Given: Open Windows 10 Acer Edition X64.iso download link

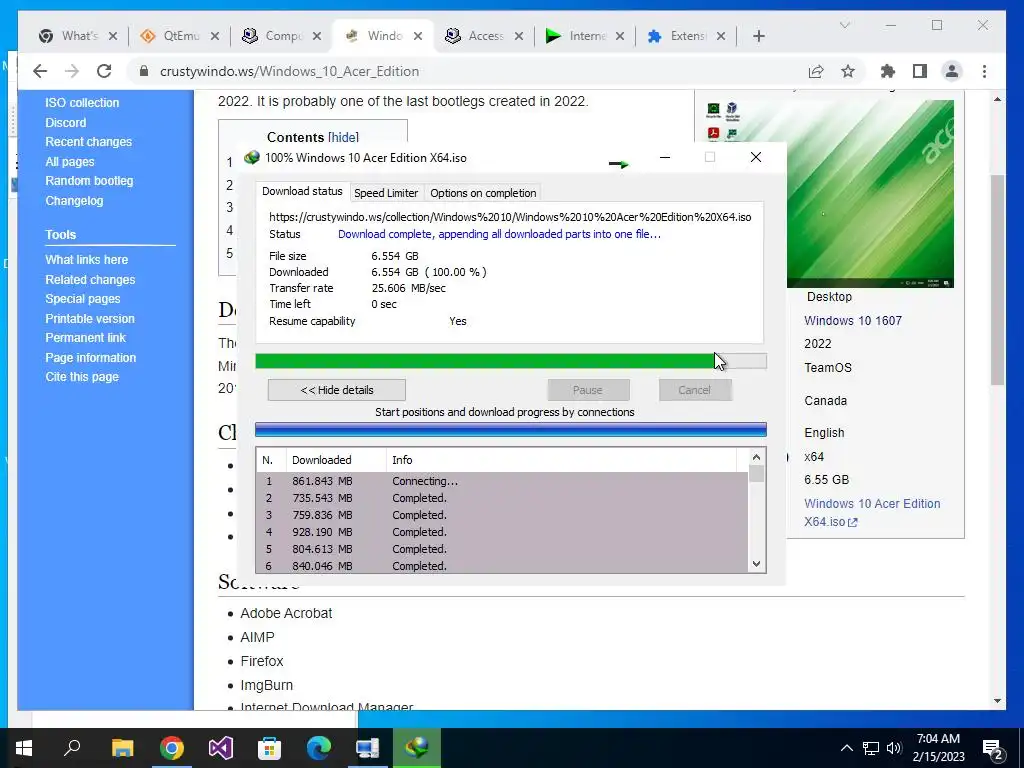Looking at the screenshot, I should click(x=872, y=513).
